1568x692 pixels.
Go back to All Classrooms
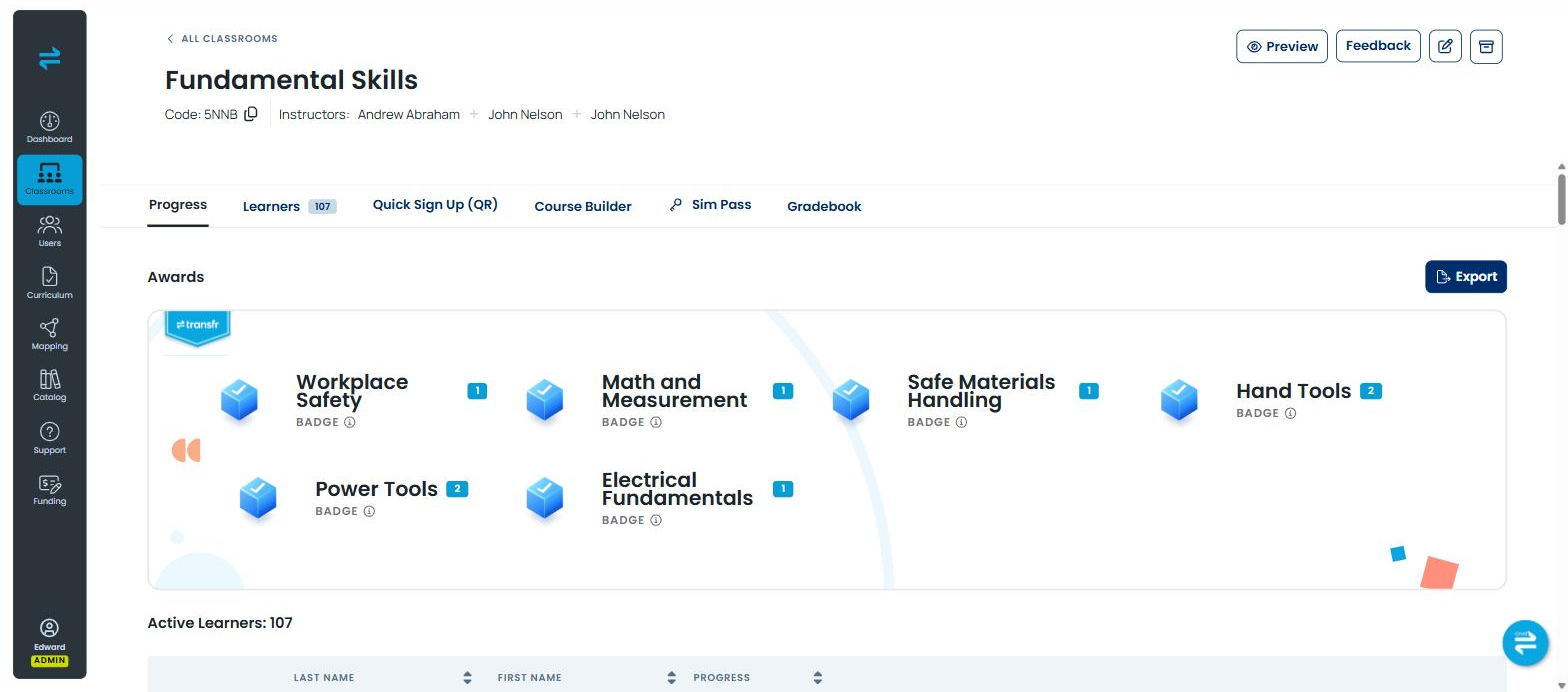point(222,38)
